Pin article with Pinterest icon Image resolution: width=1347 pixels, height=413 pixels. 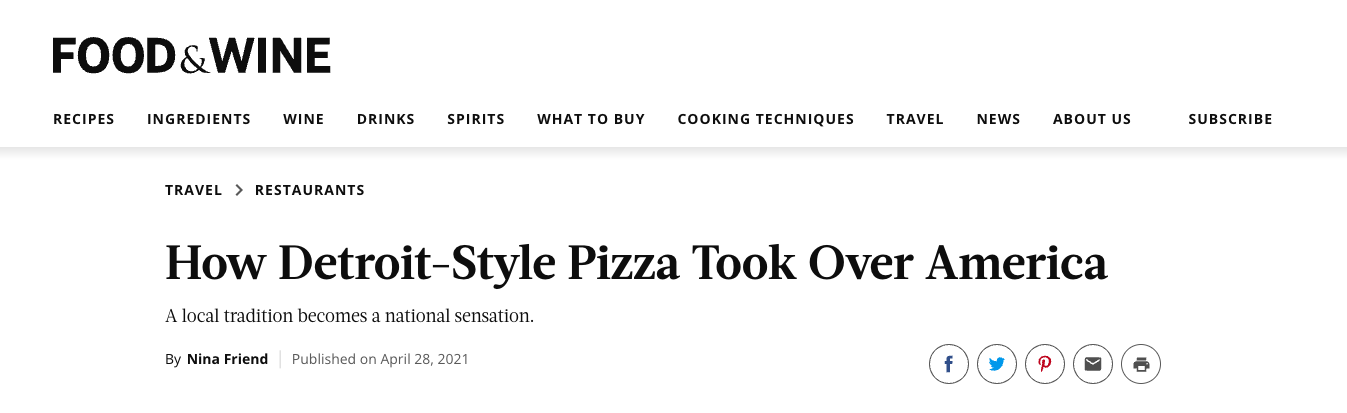click(1045, 364)
